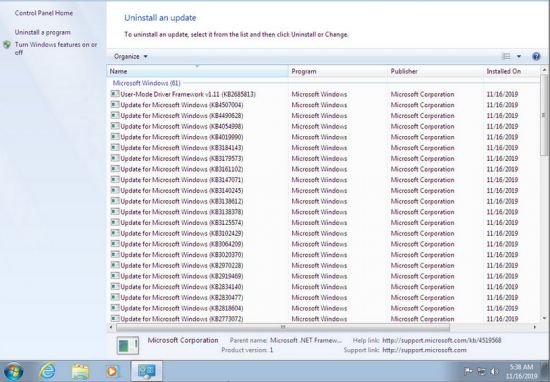Image resolution: width=550 pixels, height=382 pixels.
Task: Open the Uninstall a program link
Action: (42, 32)
